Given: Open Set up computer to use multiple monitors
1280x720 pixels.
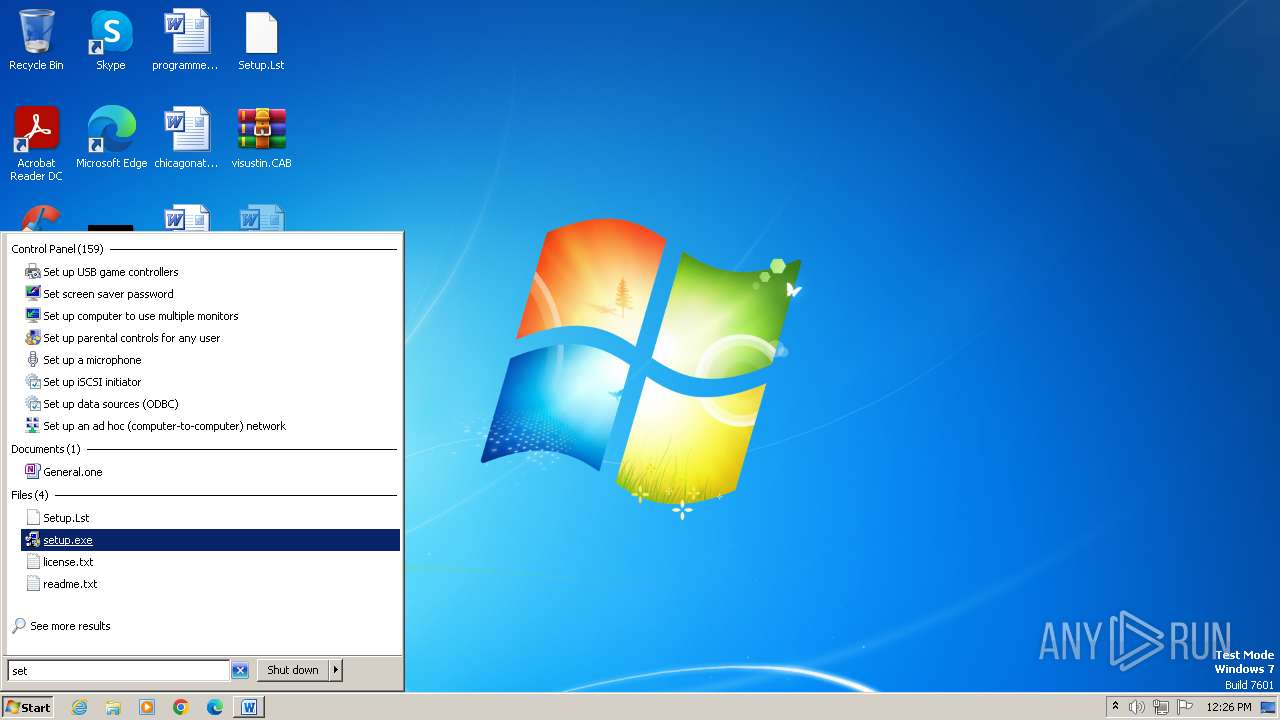Looking at the screenshot, I should tap(210, 316).
